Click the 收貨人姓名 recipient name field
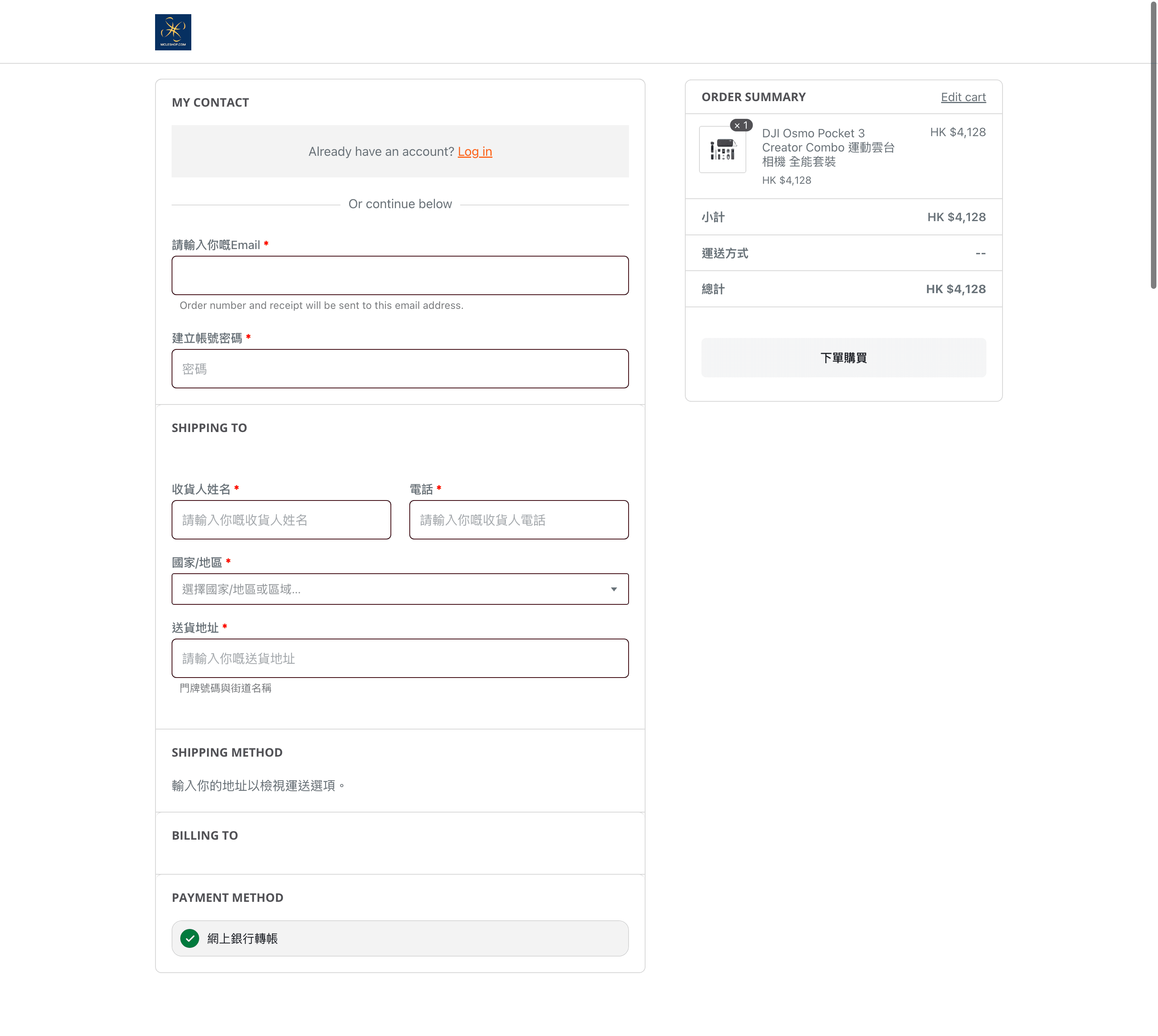 click(x=281, y=520)
